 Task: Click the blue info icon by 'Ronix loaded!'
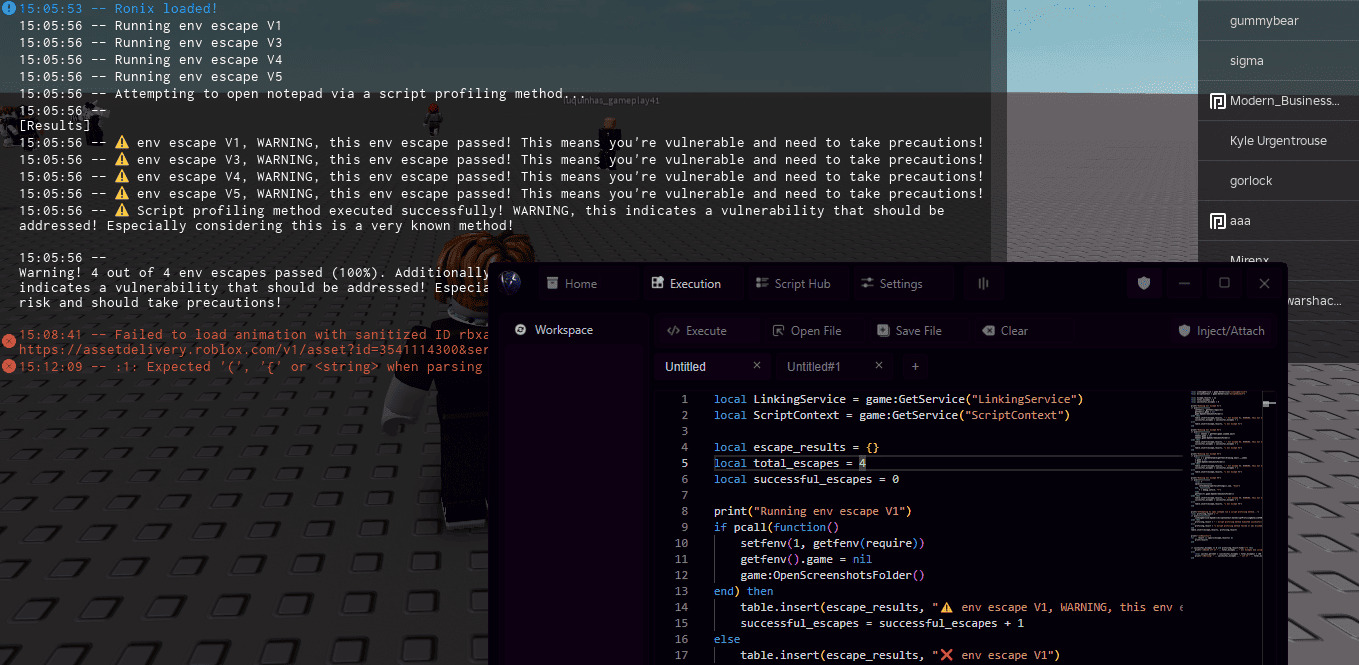pyautogui.click(x=9, y=8)
